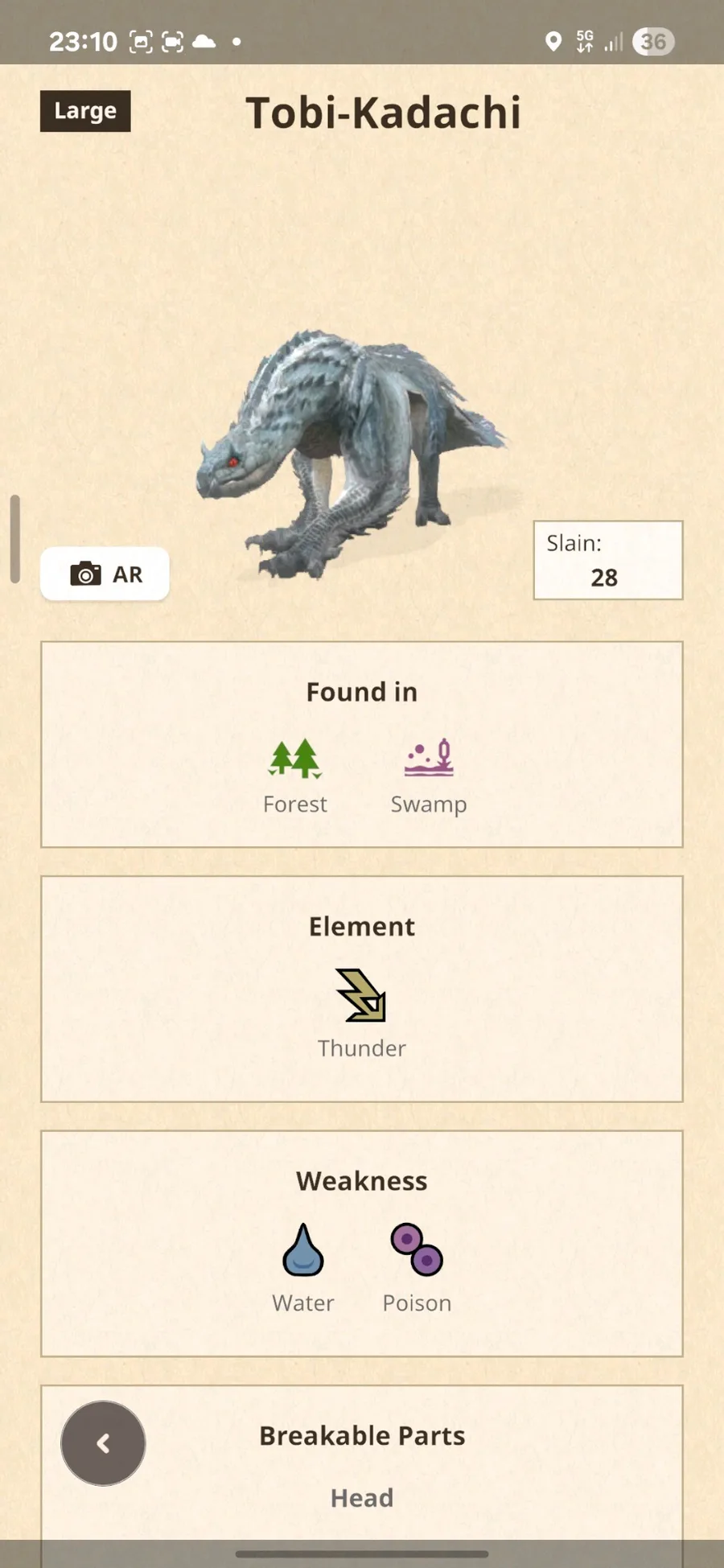Tap the camera icon beside AR
This screenshot has width=724, height=1568.
pyautogui.click(x=85, y=574)
